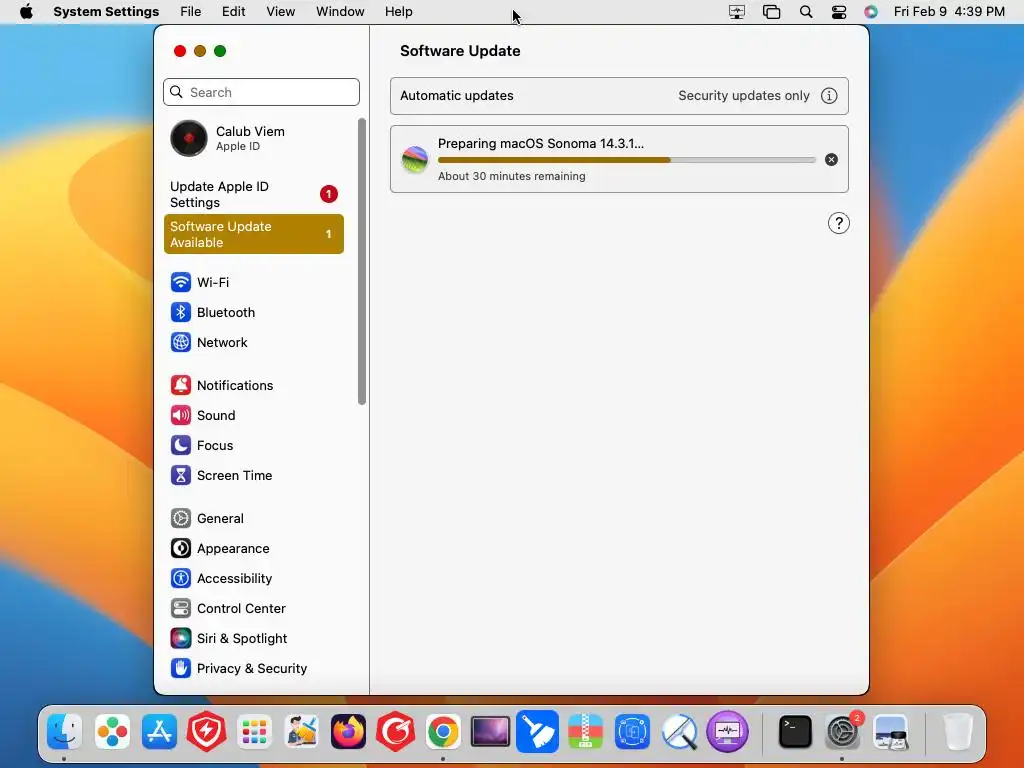Open the Help menu
Viewport: 1024px width, 768px height.
[398, 12]
